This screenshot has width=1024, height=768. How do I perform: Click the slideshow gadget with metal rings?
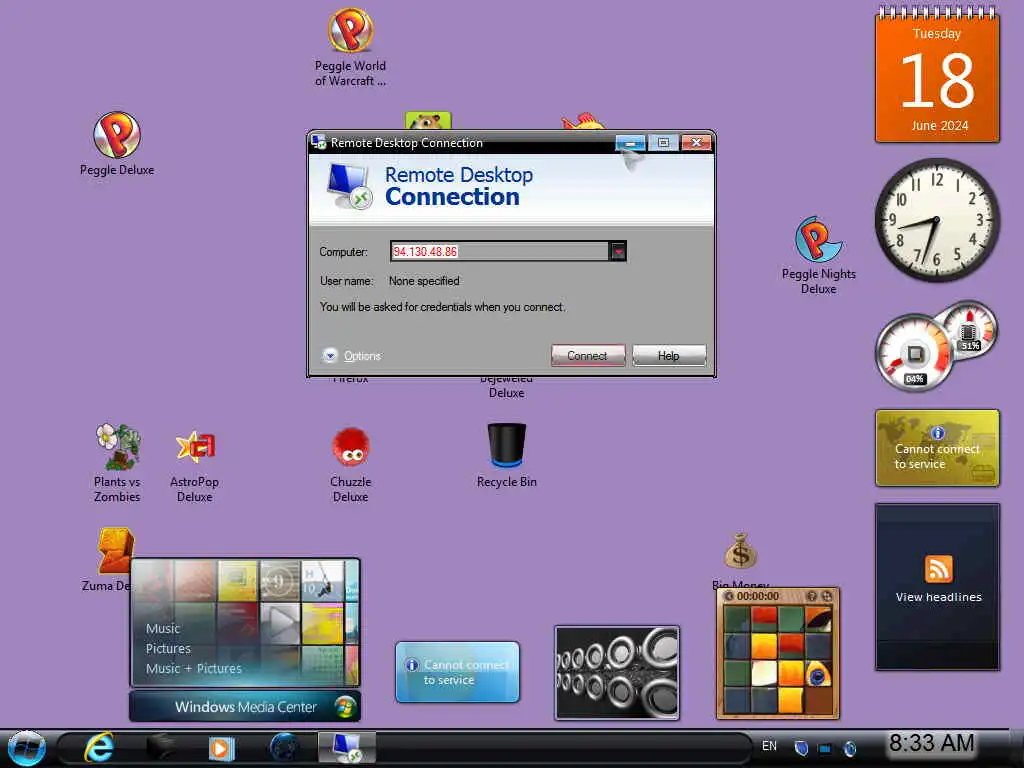617,673
